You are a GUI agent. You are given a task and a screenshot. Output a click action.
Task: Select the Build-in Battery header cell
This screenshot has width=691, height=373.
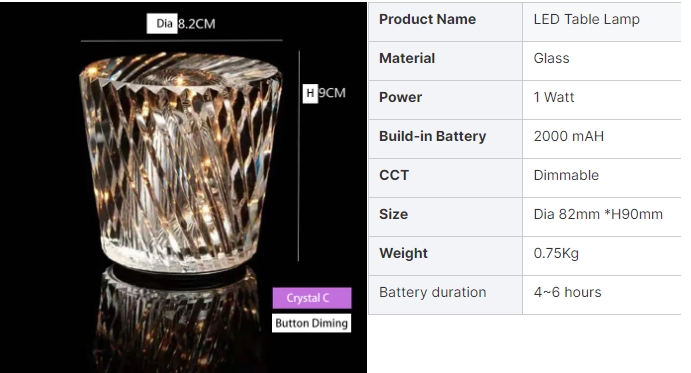pyautogui.click(x=446, y=139)
